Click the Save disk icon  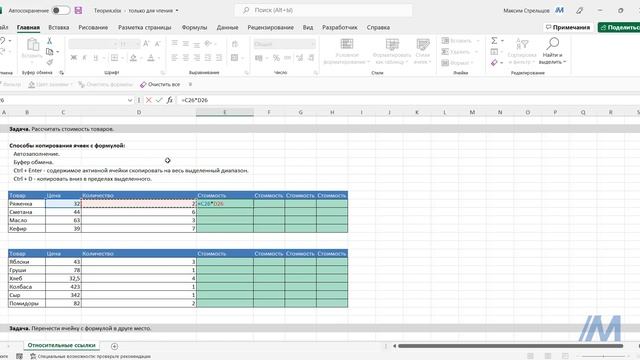78,11
